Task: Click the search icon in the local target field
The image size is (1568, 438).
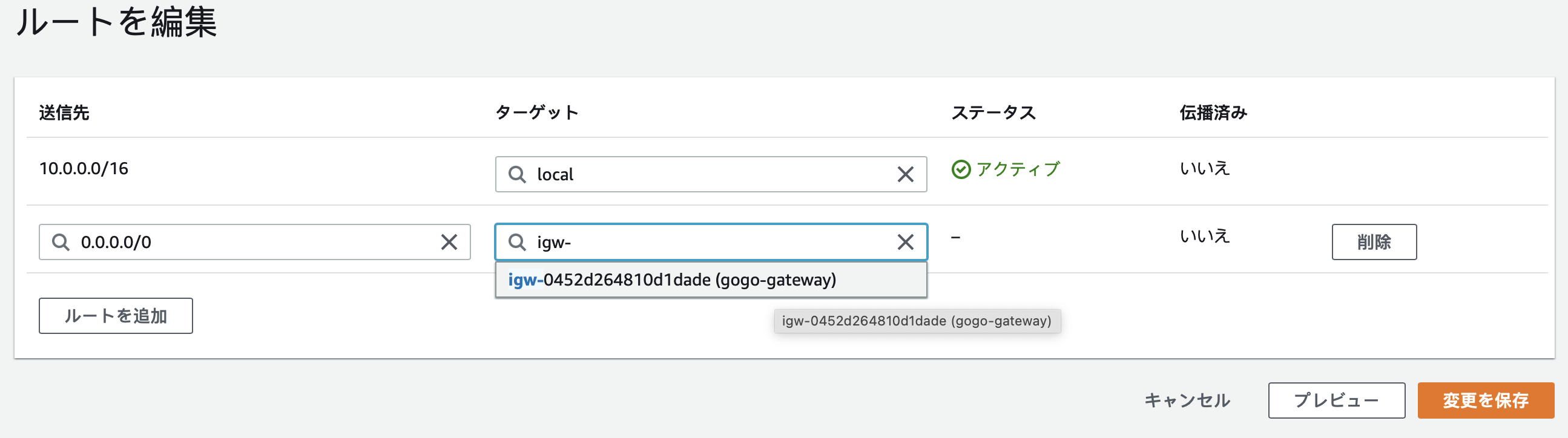Action: [517, 175]
